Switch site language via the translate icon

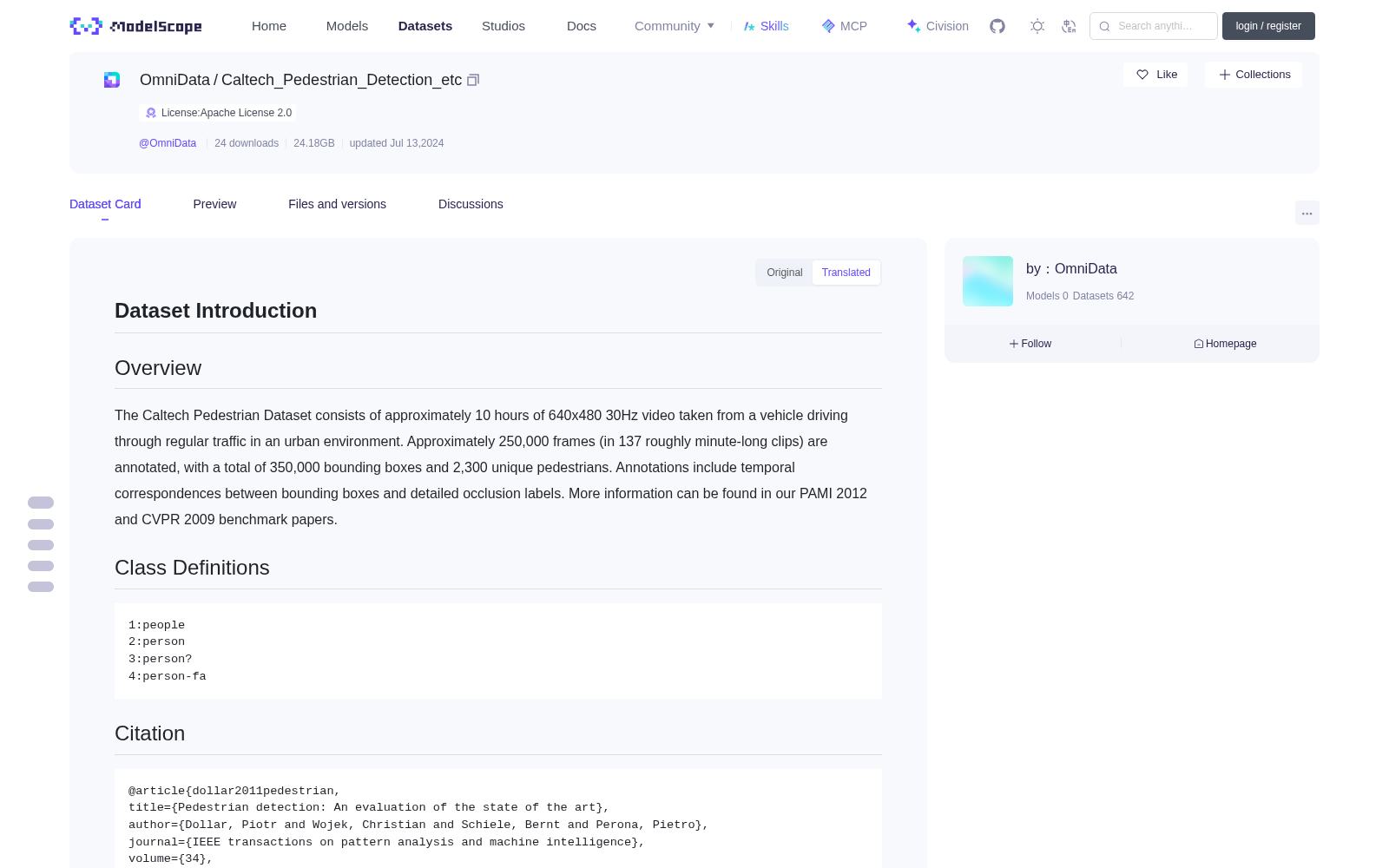coord(1069,26)
